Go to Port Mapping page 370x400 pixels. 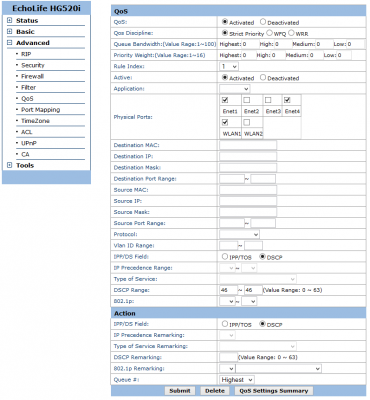[41, 110]
